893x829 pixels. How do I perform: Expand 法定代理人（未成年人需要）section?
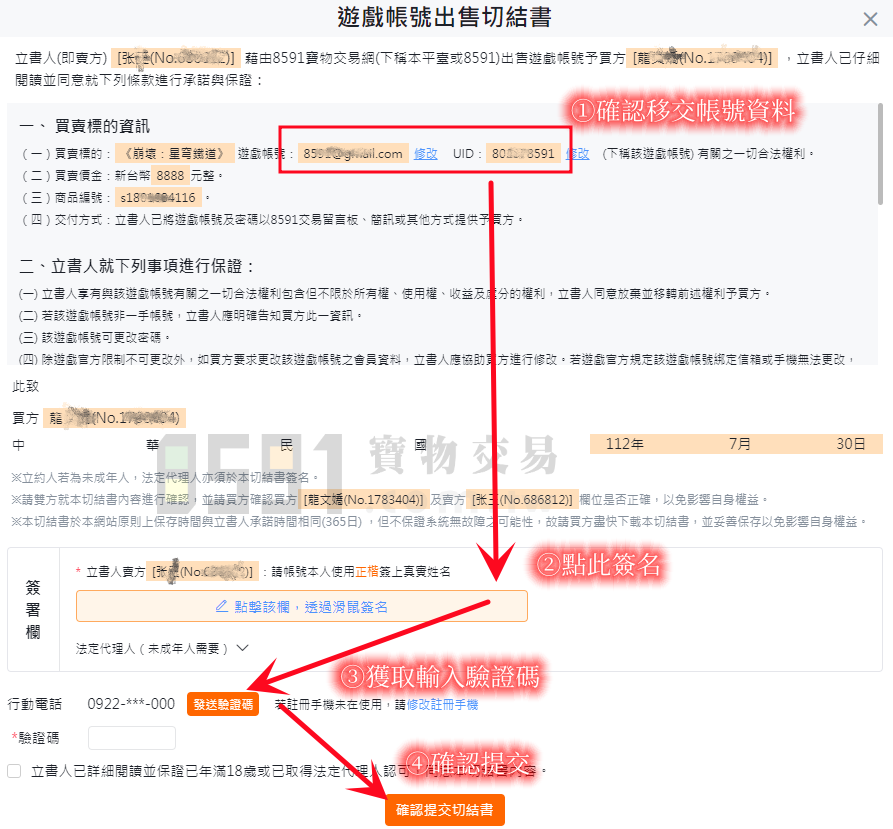click(x=162, y=649)
